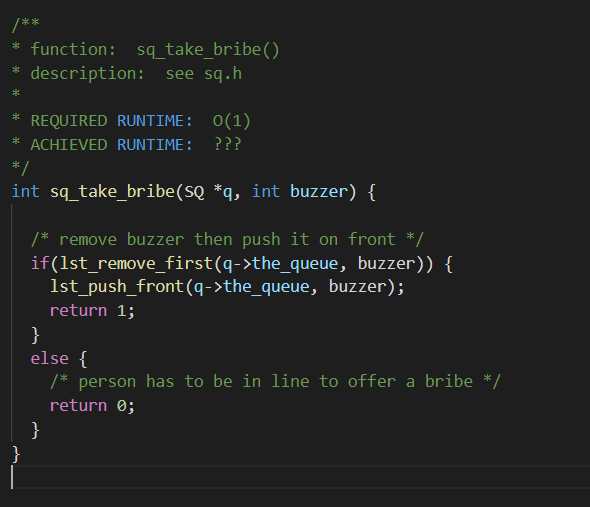Click the 'else' keyword

[50, 358]
